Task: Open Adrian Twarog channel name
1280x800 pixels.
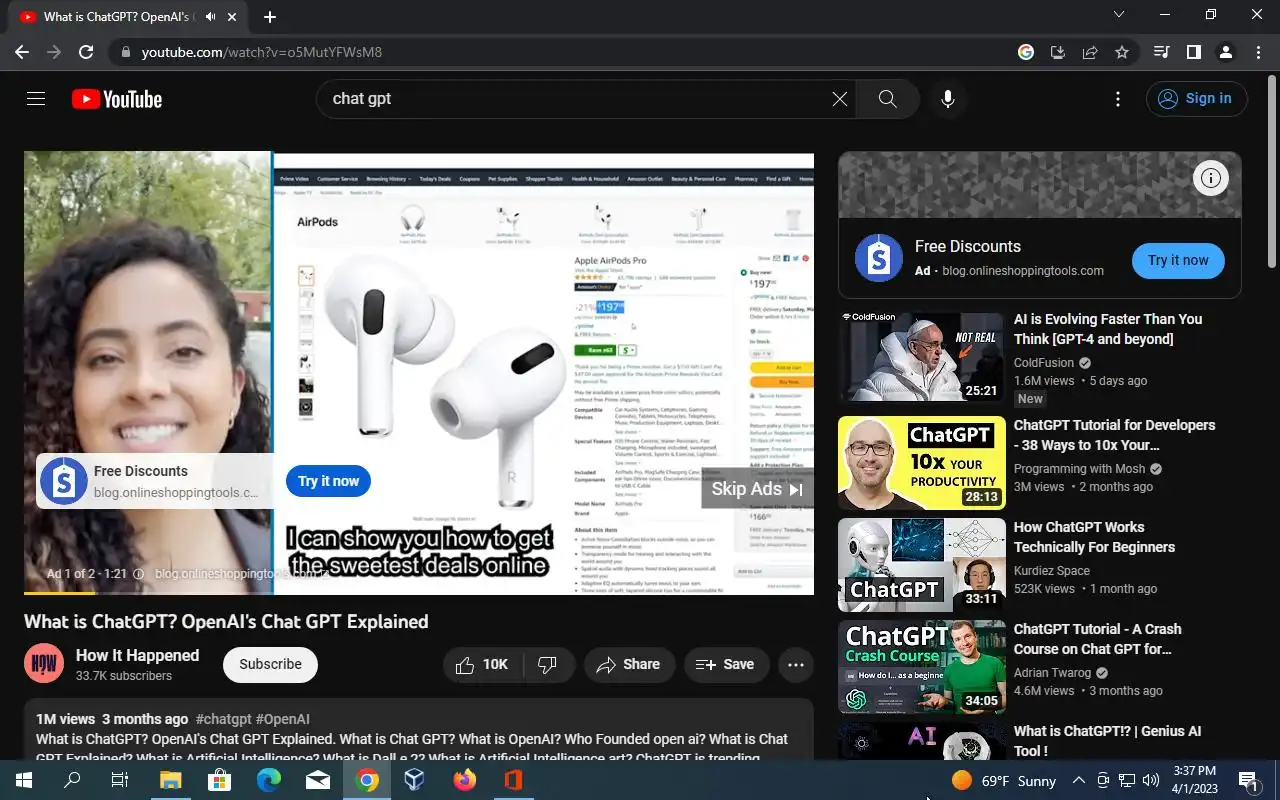Action: click(1054, 673)
